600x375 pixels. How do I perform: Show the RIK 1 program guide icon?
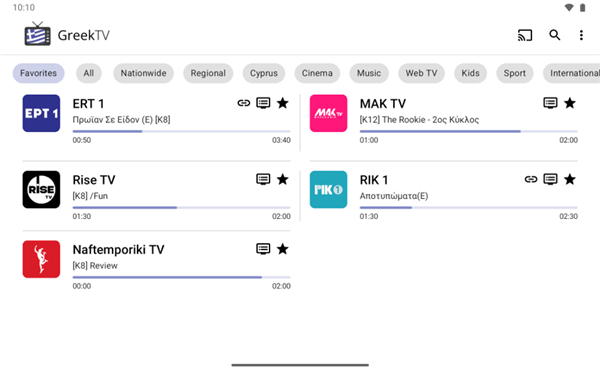point(550,179)
